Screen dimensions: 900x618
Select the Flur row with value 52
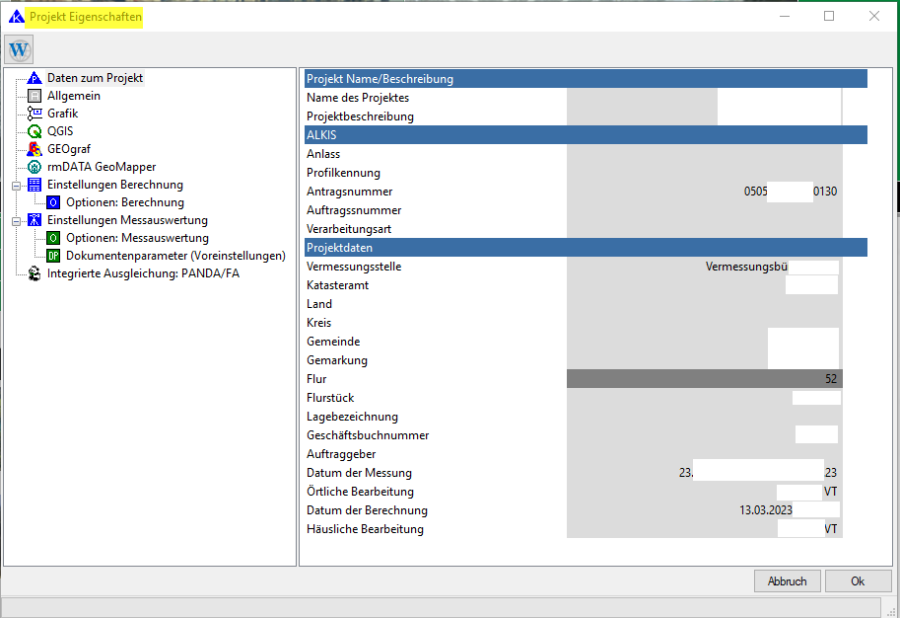tap(704, 379)
